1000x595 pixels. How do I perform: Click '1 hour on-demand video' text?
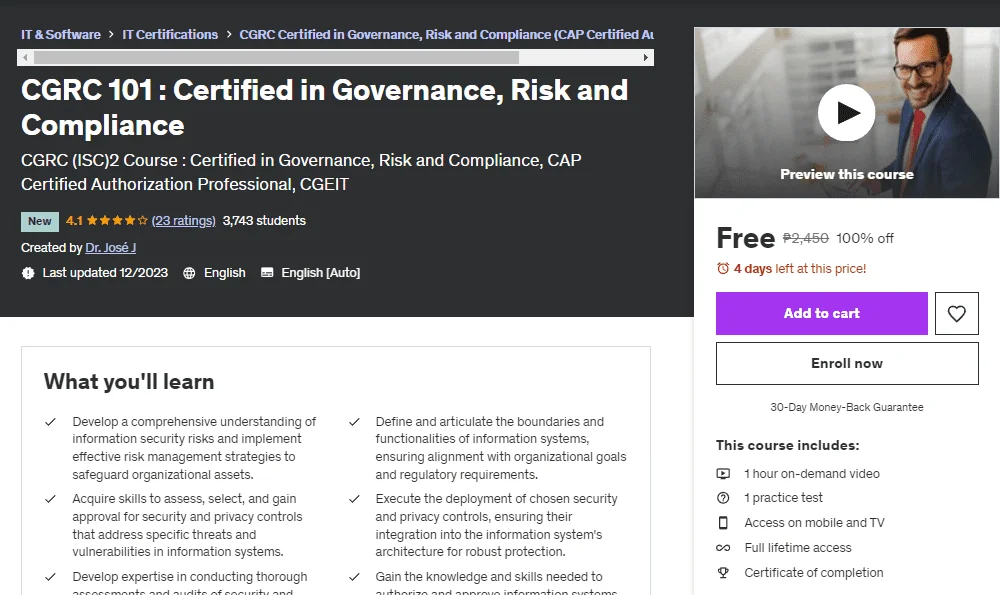[812, 474]
